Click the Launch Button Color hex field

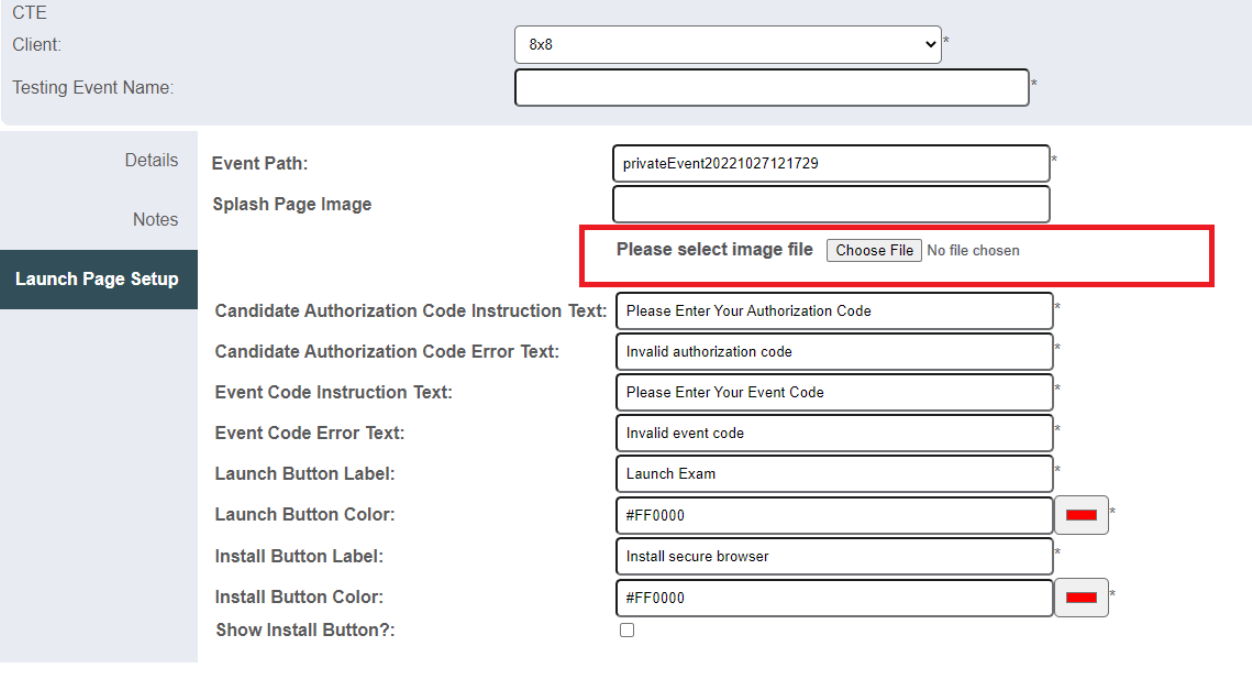click(x=833, y=515)
